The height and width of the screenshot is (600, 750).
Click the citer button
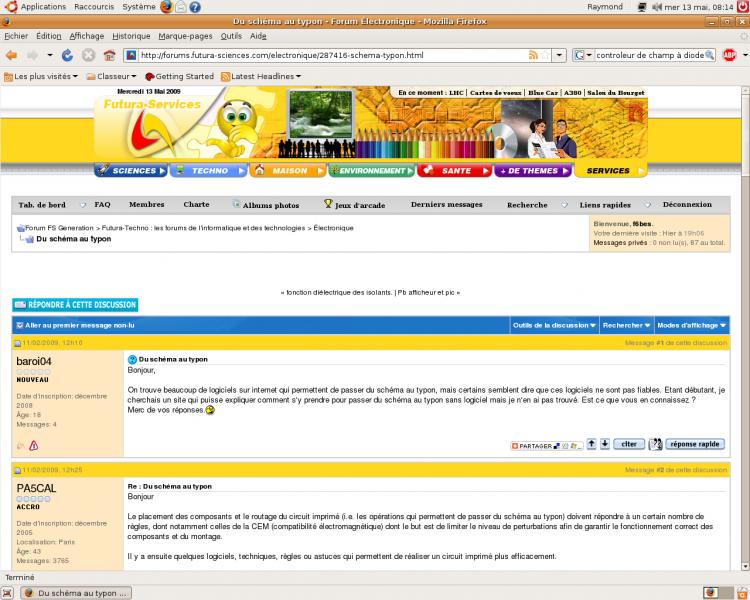point(629,444)
